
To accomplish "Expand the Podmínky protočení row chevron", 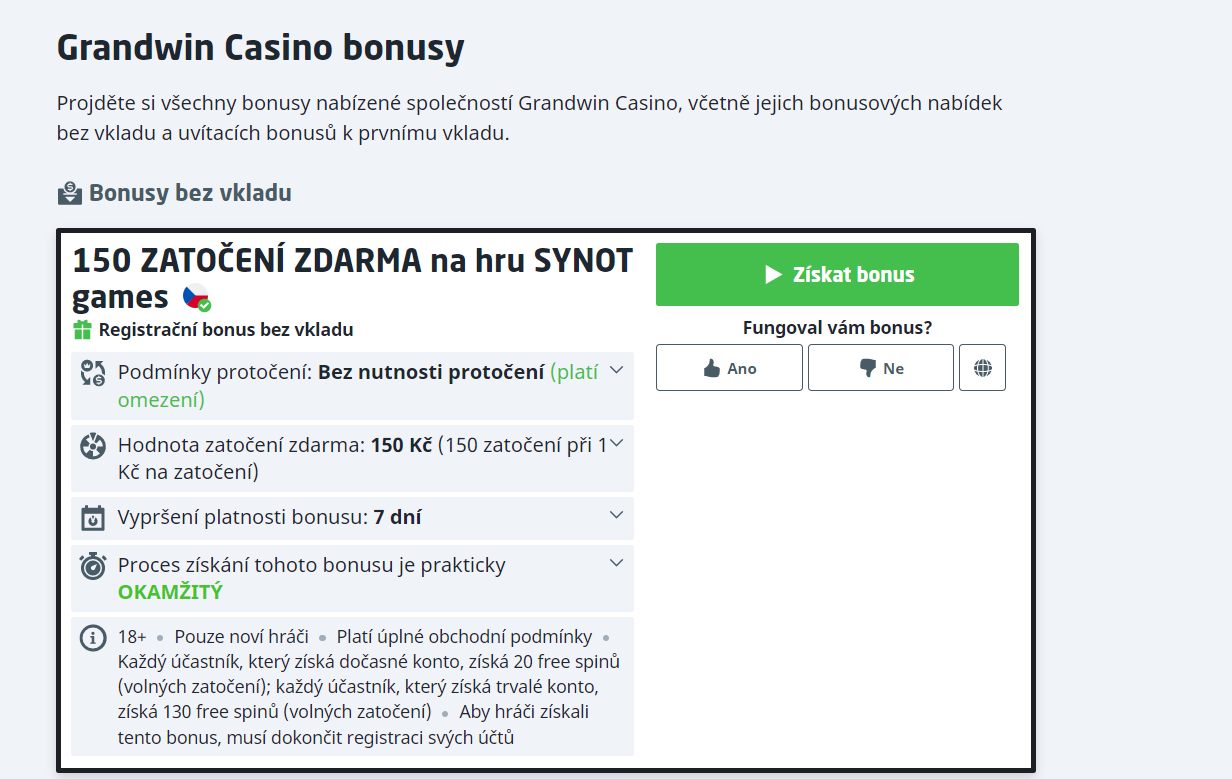I will tap(617, 370).
